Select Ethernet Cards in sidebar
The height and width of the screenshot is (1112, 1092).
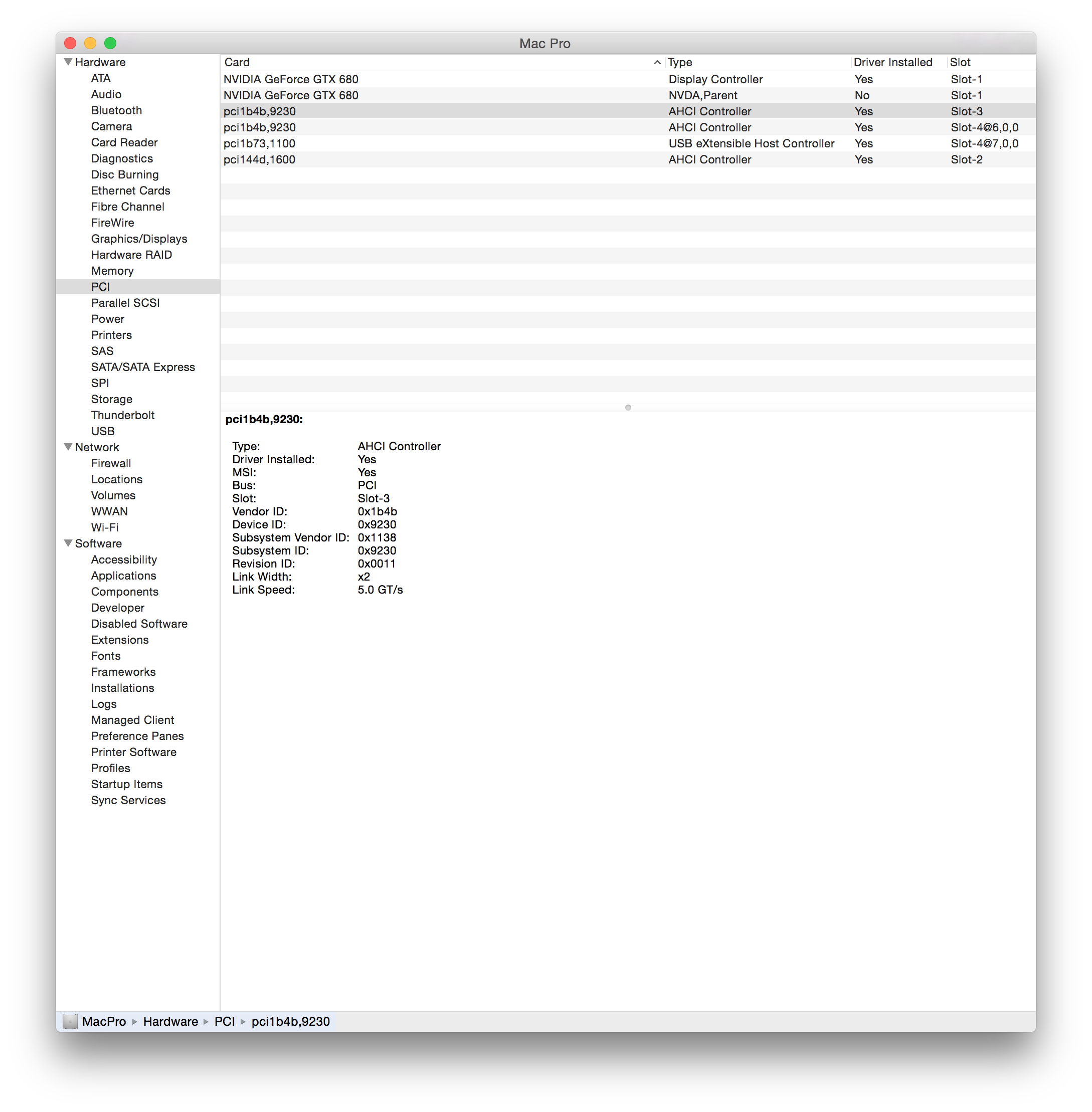tap(131, 191)
